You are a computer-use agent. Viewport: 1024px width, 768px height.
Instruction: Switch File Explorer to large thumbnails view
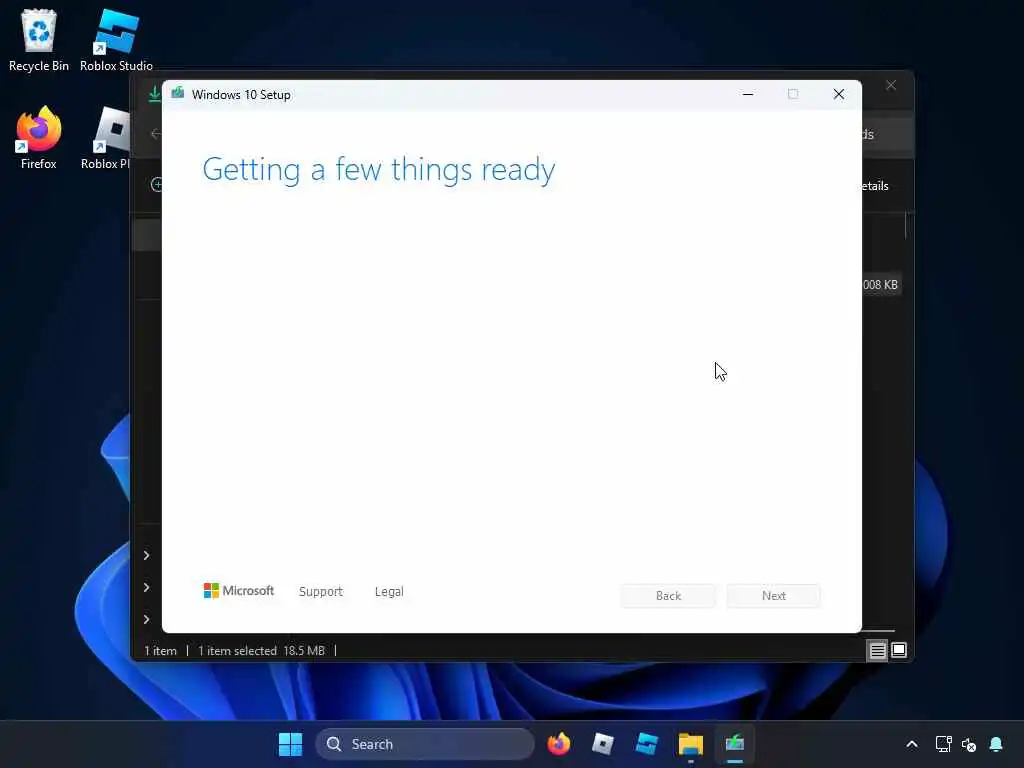(x=899, y=650)
